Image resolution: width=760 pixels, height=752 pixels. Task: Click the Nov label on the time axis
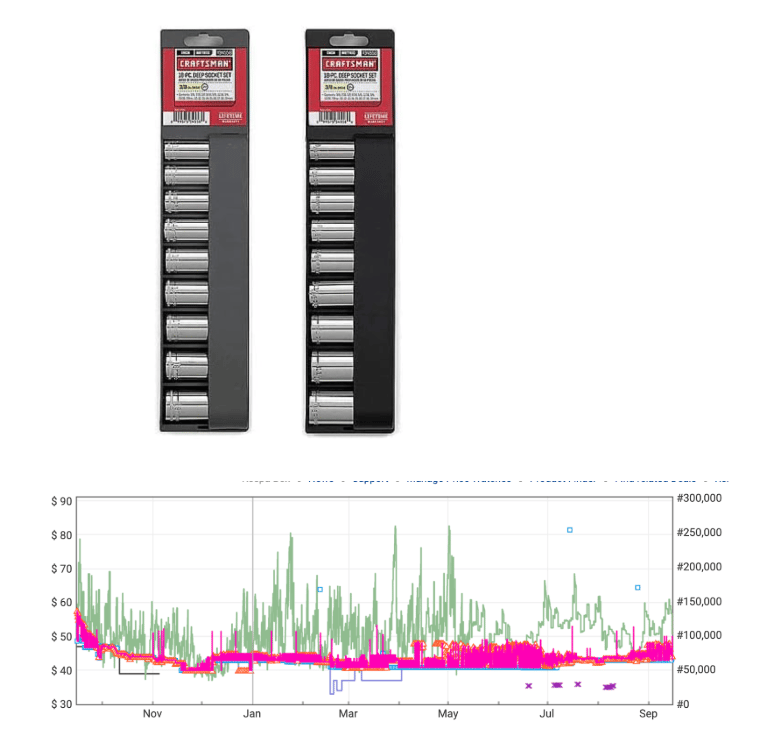click(x=152, y=714)
